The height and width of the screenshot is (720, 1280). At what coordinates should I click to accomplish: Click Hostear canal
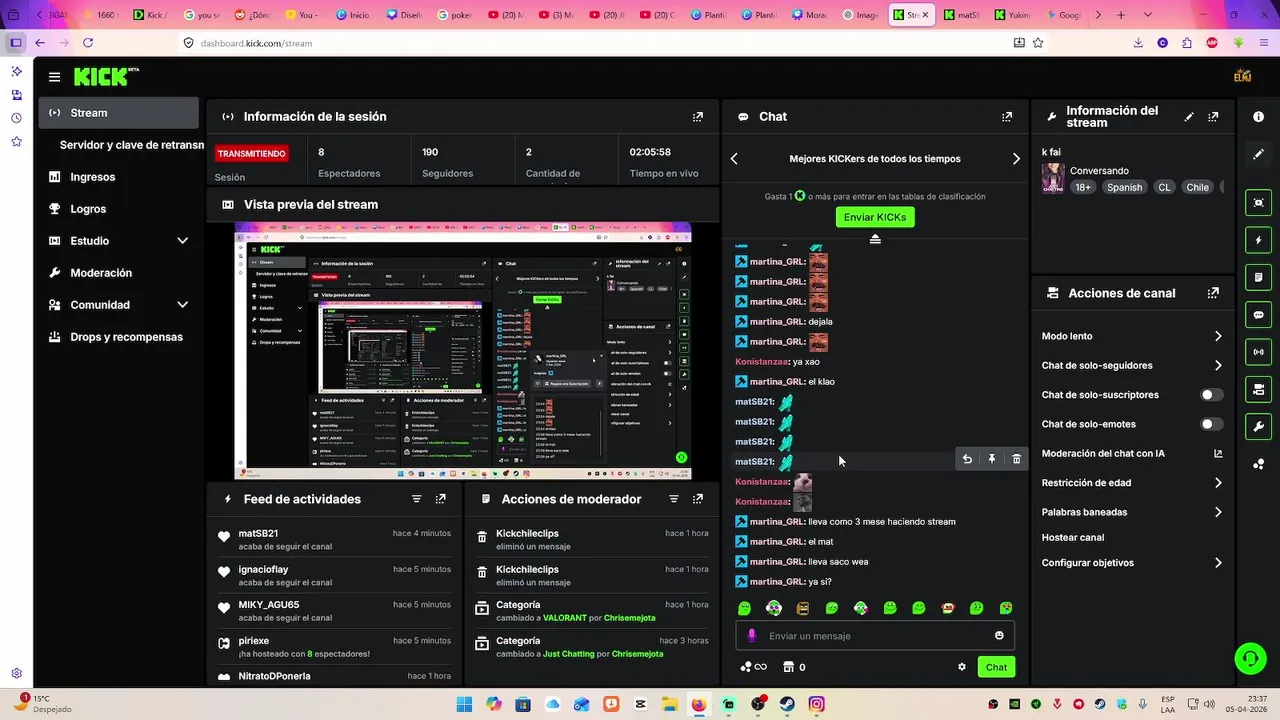coord(1073,537)
